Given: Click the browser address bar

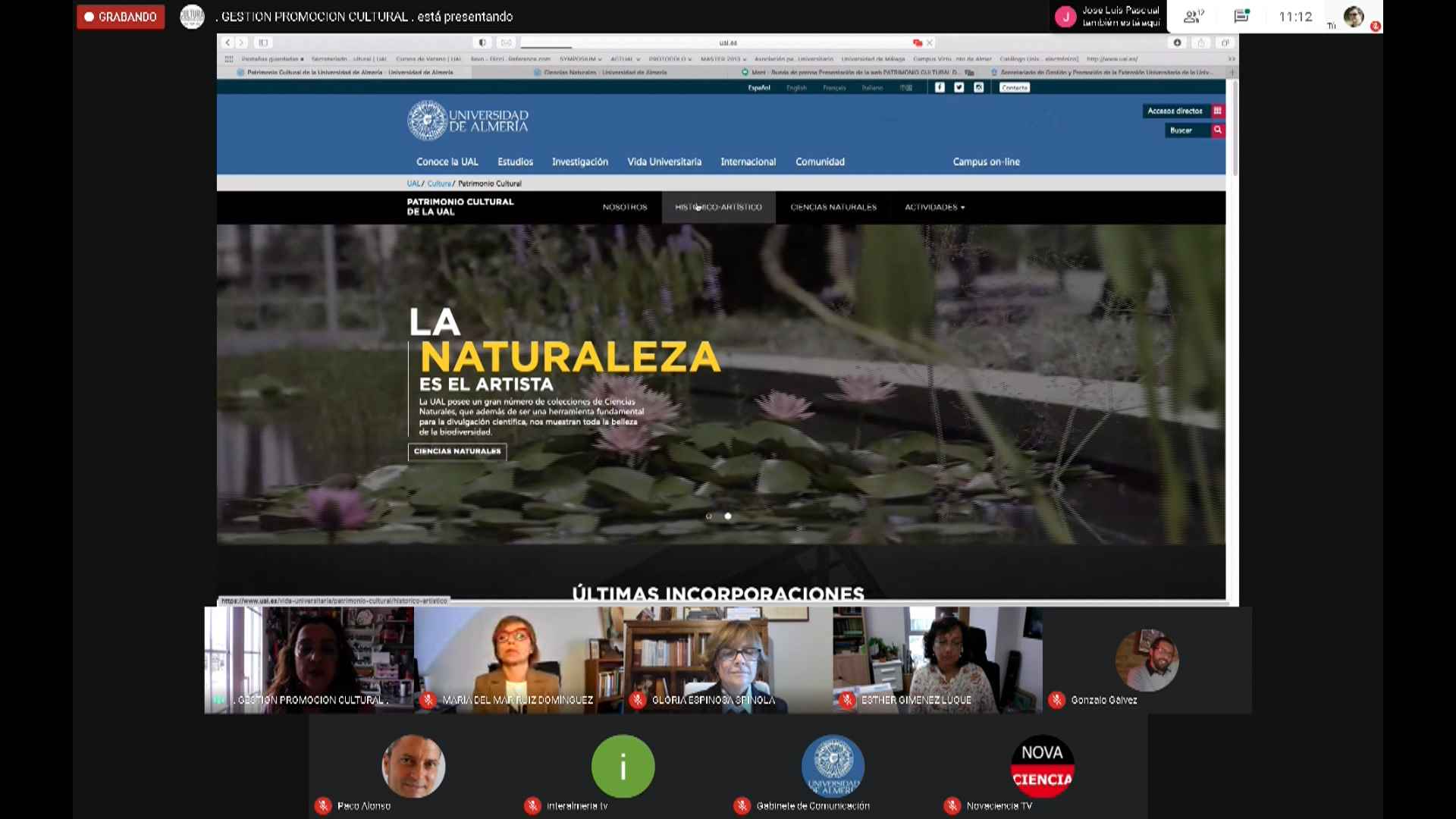Looking at the screenshot, I should coord(728,43).
